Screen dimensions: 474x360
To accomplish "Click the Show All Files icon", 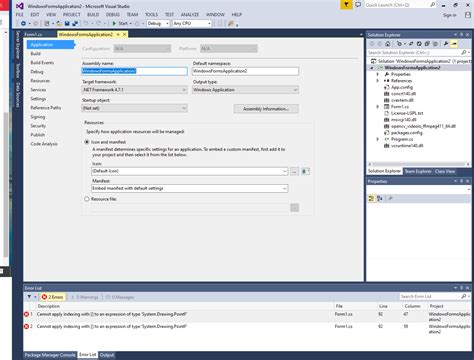I will [435, 44].
